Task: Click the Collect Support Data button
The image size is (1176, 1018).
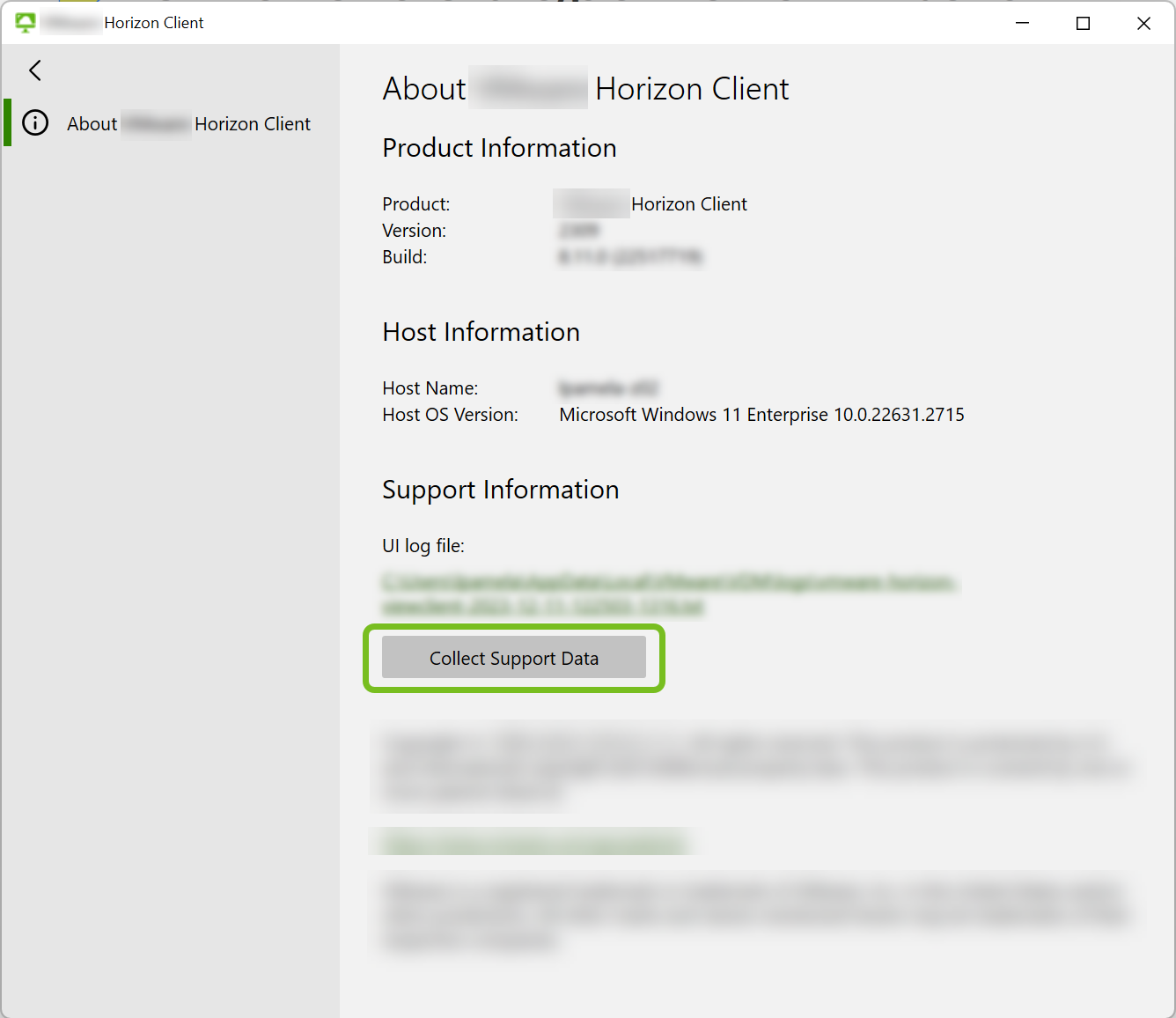Action: [x=513, y=658]
